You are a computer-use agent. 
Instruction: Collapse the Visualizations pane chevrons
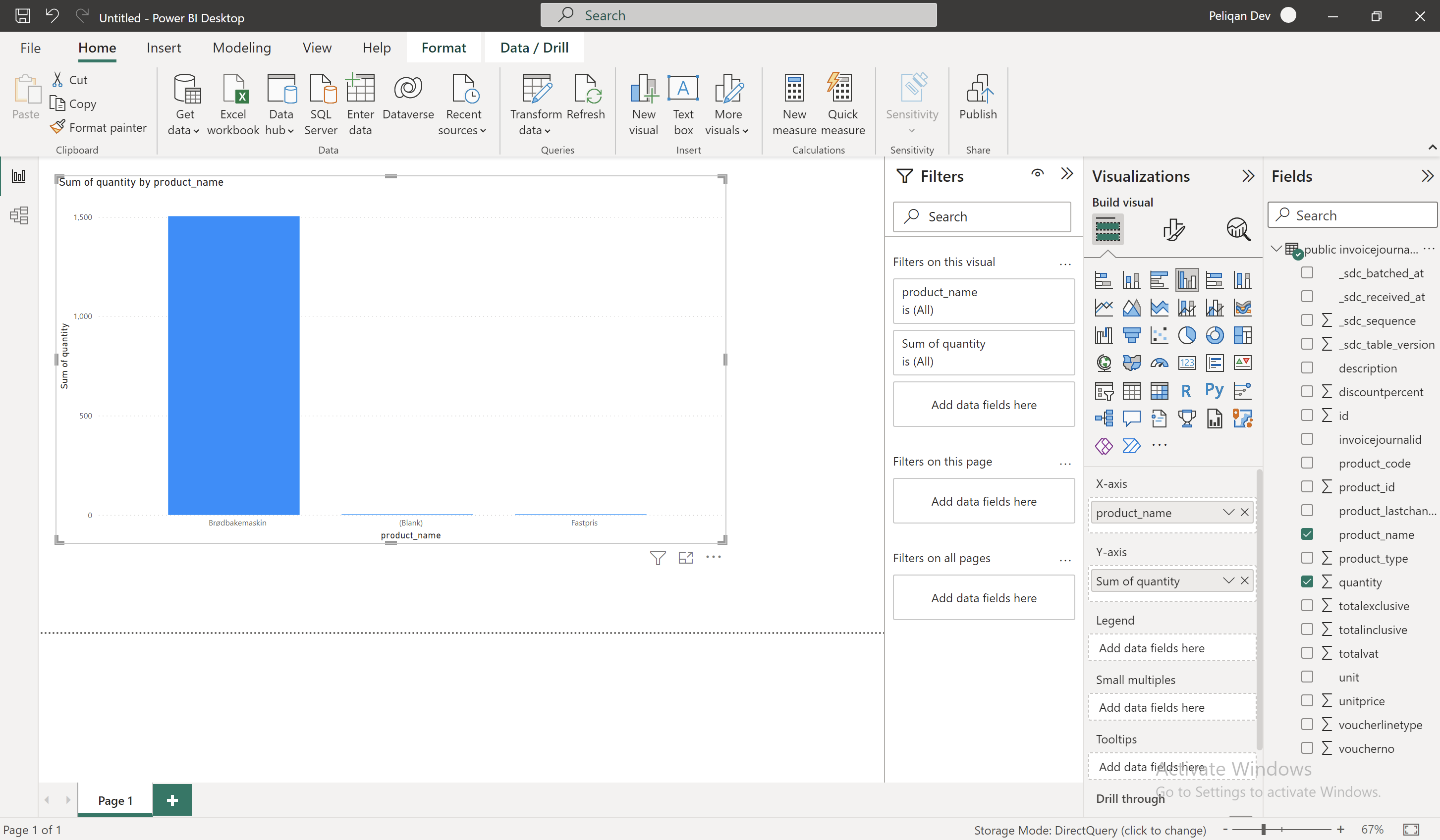point(1249,176)
